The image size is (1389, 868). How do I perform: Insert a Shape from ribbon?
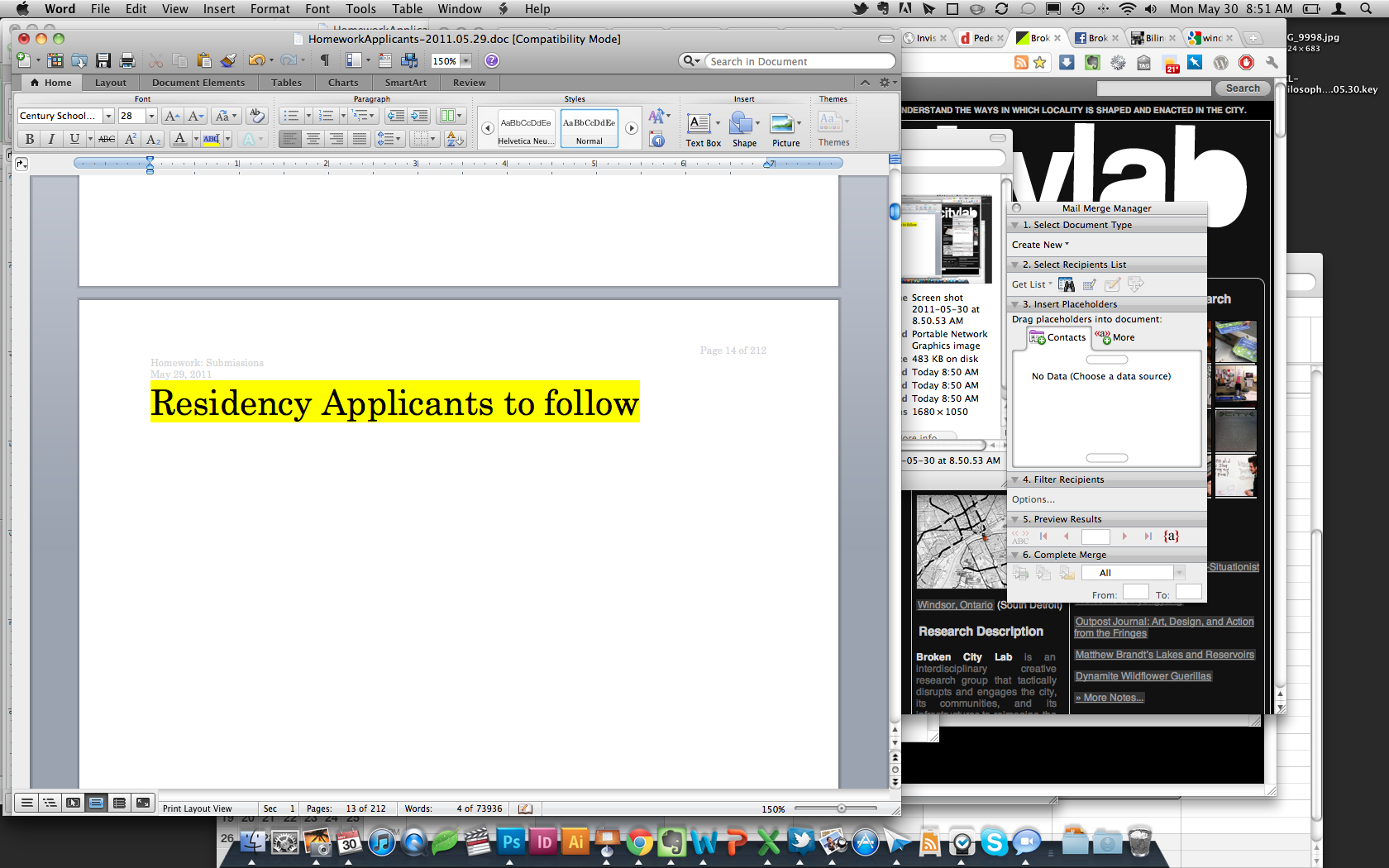pyautogui.click(x=744, y=130)
